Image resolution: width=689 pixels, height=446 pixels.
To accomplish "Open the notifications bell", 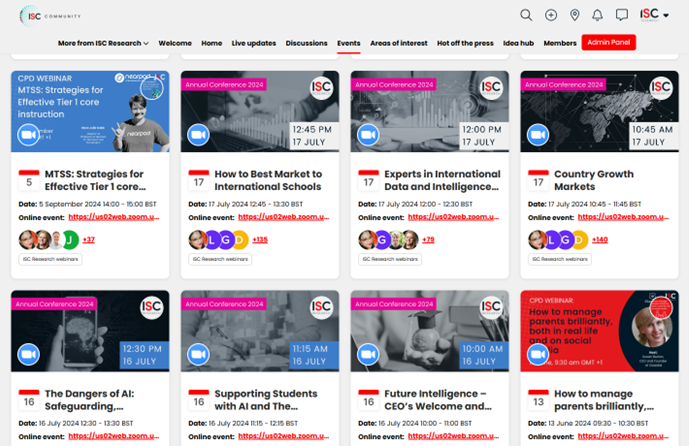I will pos(598,15).
